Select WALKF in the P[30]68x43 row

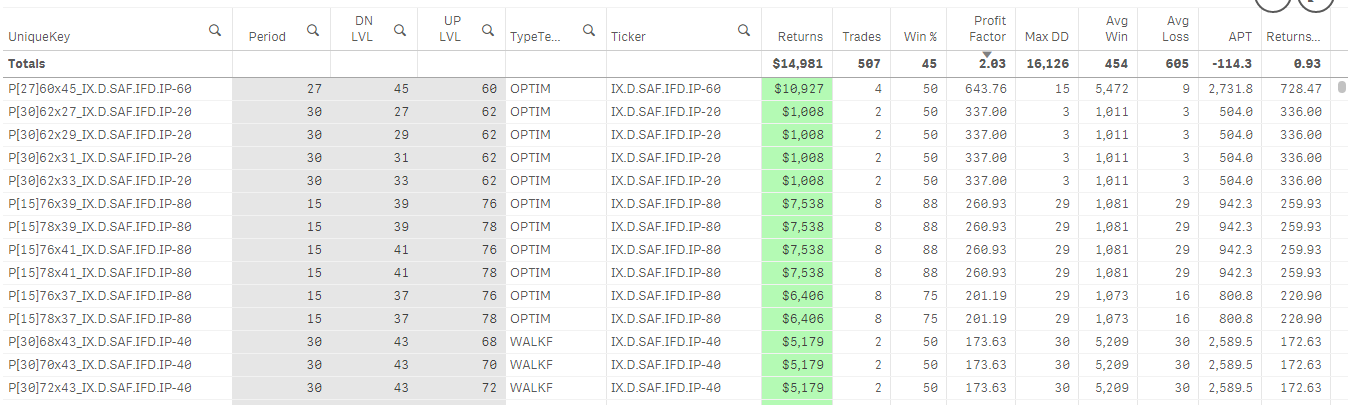(531, 342)
